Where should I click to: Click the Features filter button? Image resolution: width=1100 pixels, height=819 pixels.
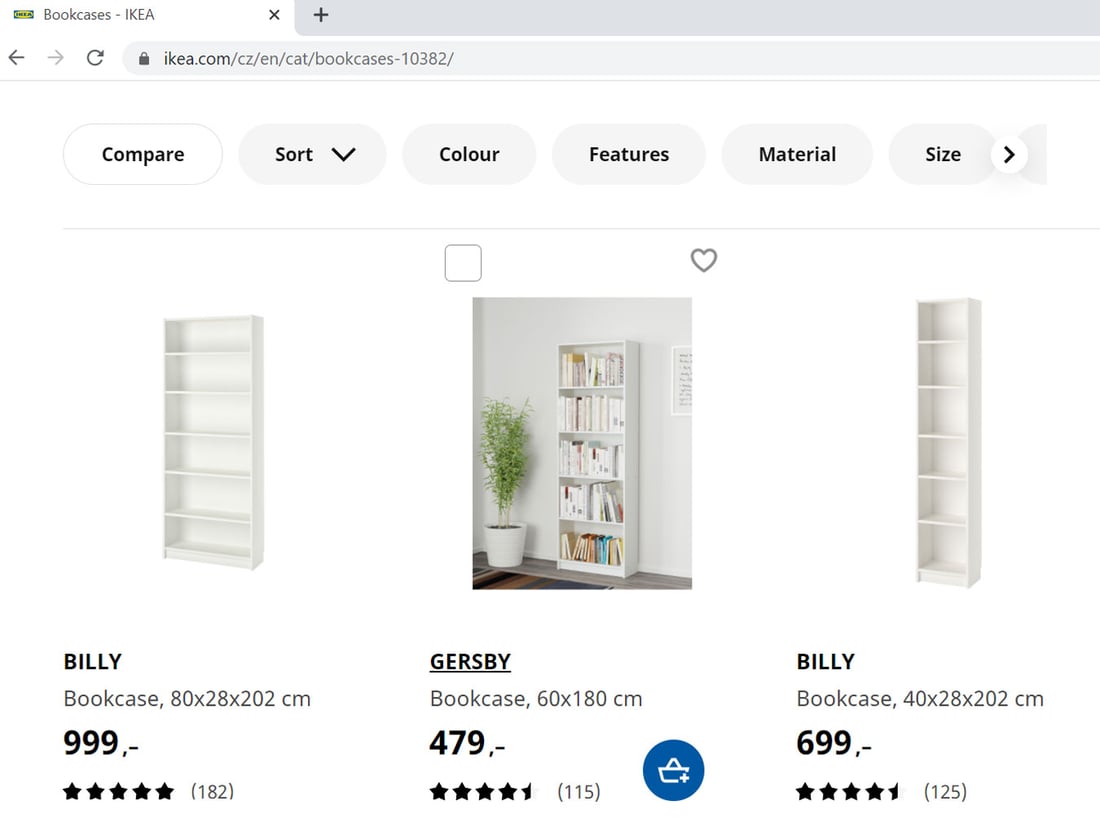tap(628, 154)
